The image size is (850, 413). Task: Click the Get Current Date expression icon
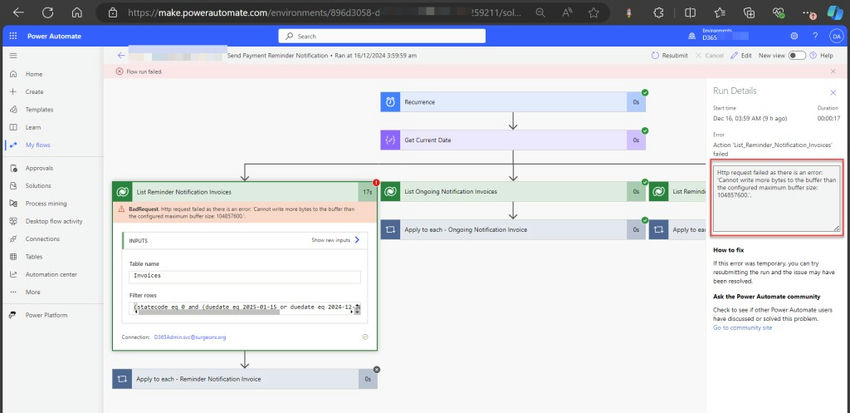390,140
